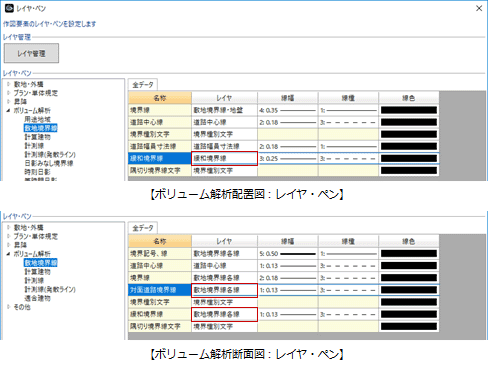
Task: Open line color swatch of 対面道路境界線 row
Action: (x=409, y=290)
